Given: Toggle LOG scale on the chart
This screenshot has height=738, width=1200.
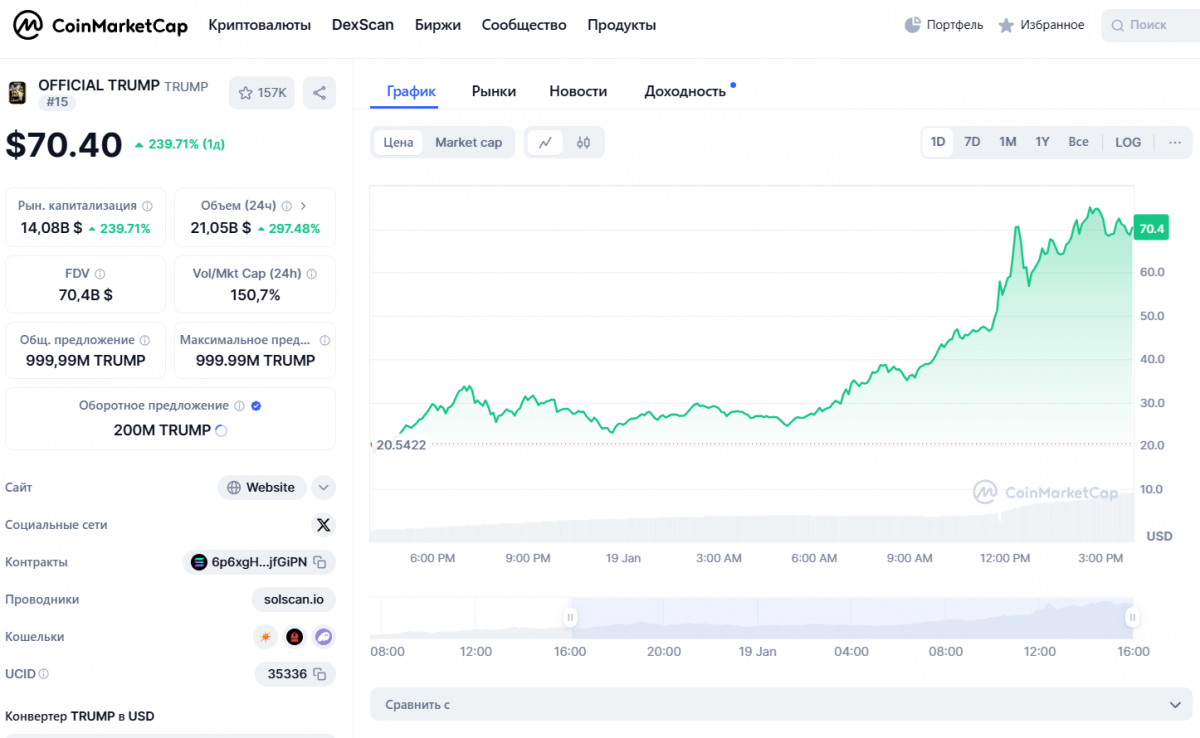Looking at the screenshot, I should point(1128,142).
